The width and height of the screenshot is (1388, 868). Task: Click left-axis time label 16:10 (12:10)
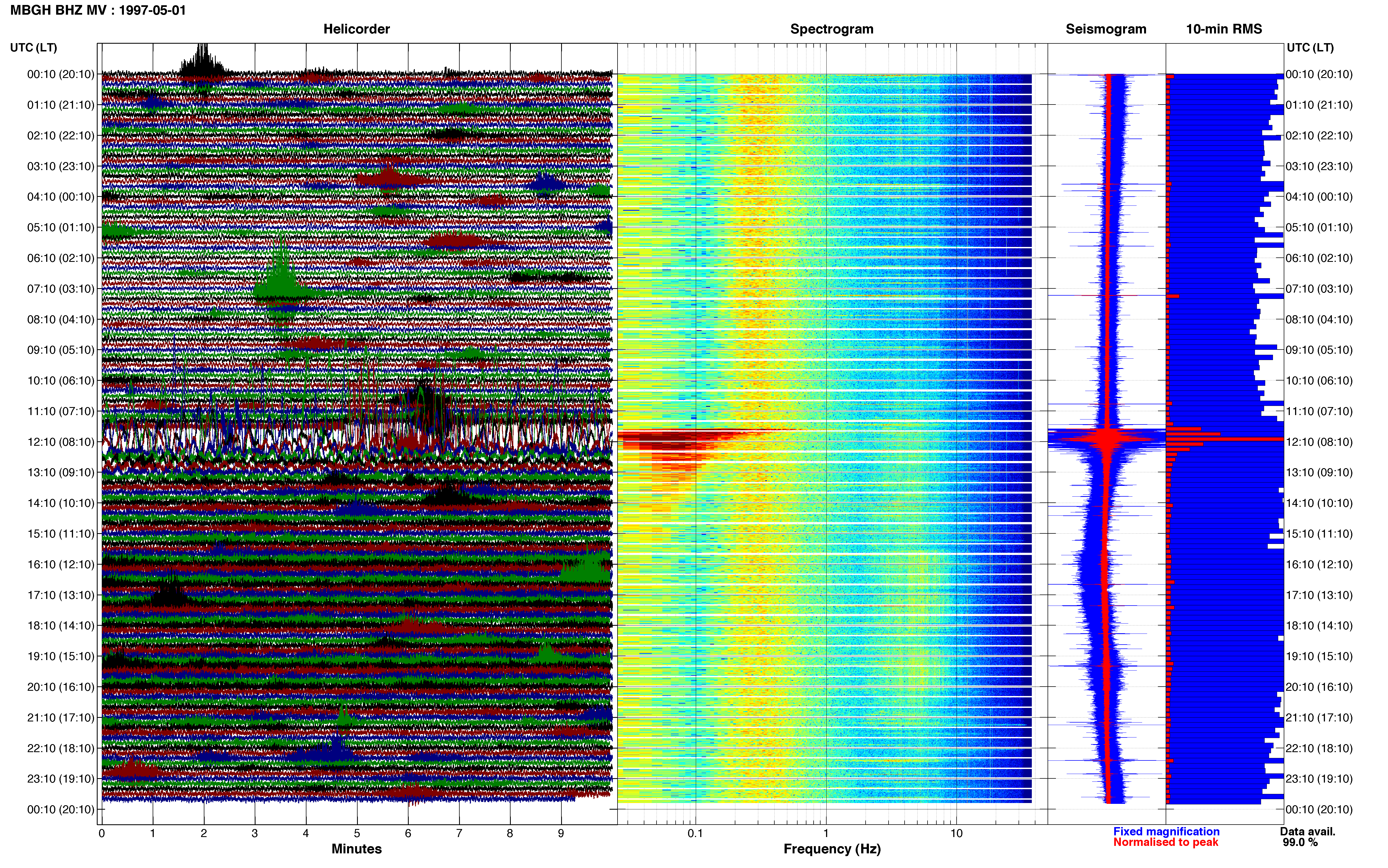61,564
